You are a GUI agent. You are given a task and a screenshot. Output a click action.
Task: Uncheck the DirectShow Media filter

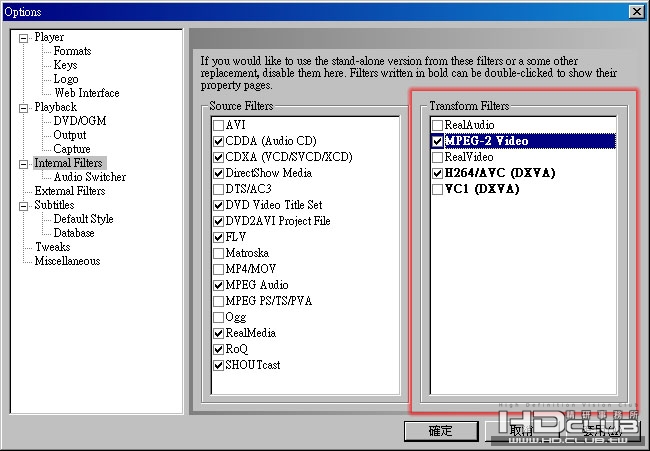pyautogui.click(x=218, y=173)
